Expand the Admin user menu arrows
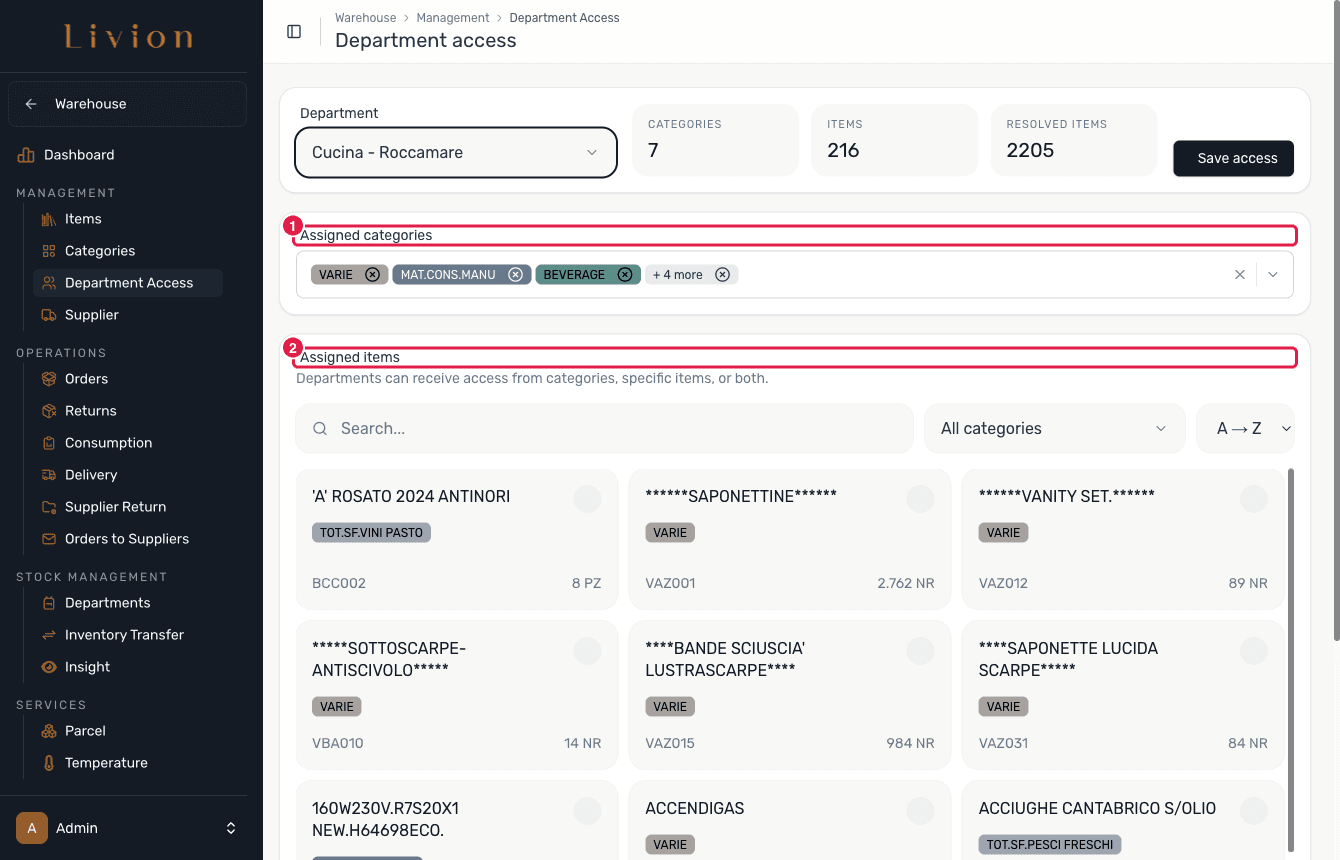Screen dimensions: 1340x860 coord(231,828)
